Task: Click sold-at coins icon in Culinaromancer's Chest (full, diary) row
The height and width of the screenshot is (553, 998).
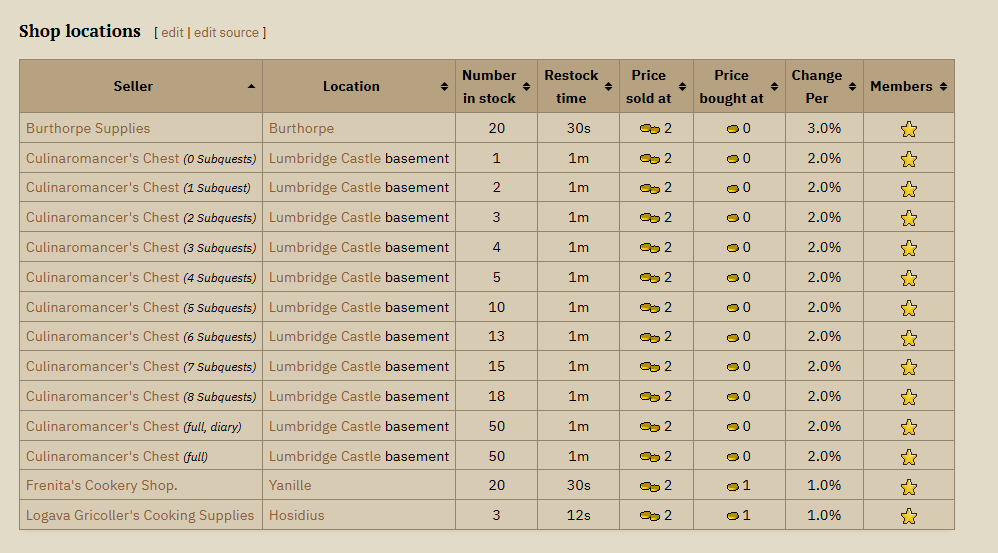Action: click(650, 427)
